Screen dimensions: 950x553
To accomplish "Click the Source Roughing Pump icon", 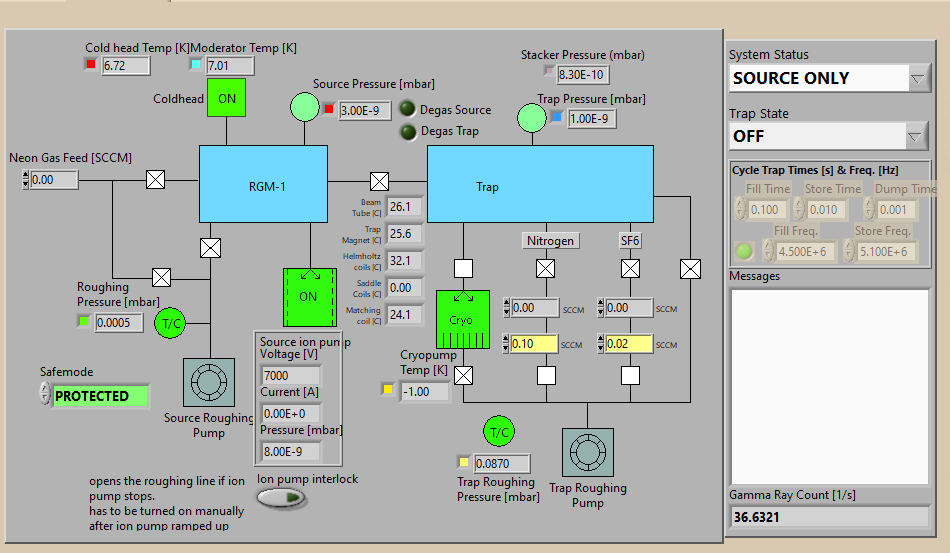I will [208, 383].
